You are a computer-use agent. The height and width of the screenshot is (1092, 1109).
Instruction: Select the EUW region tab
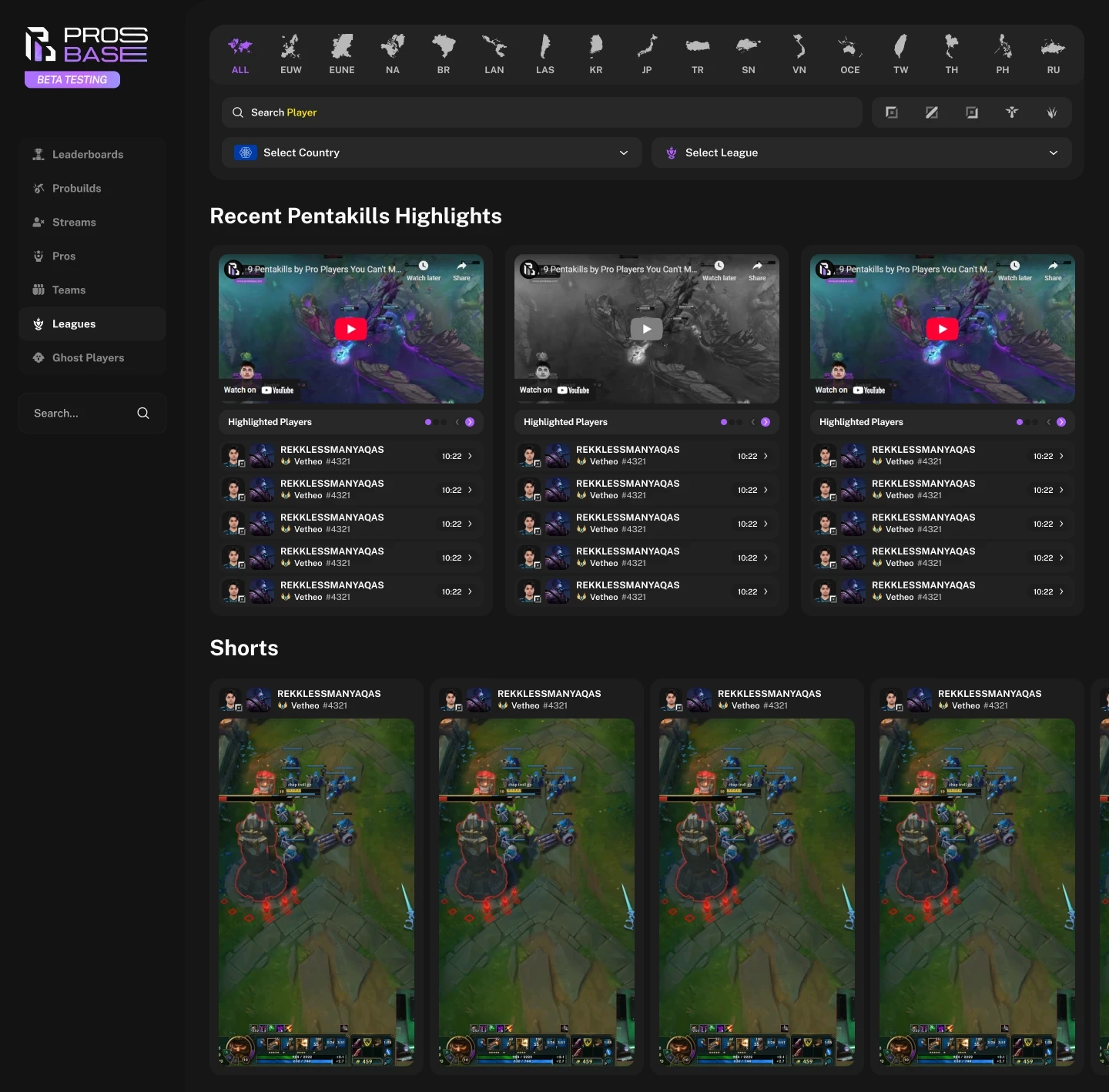291,55
